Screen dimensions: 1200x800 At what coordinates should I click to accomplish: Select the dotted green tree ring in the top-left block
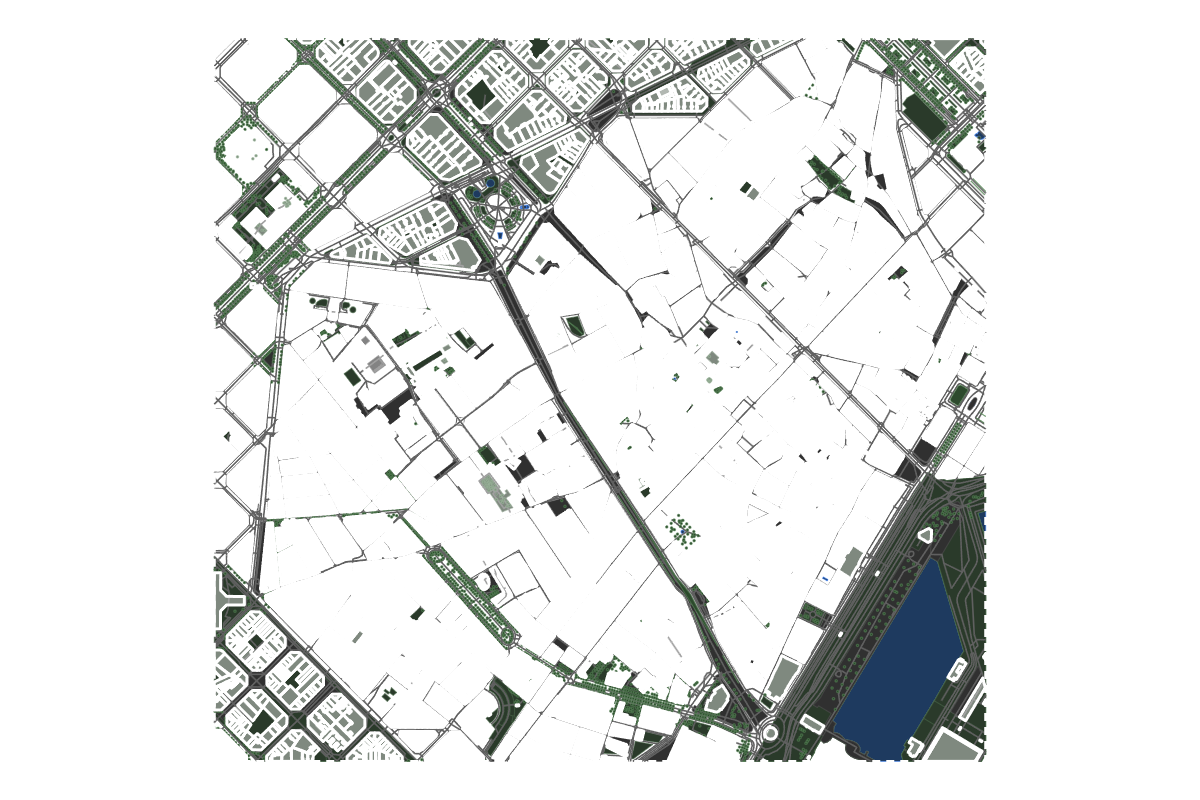[247, 152]
